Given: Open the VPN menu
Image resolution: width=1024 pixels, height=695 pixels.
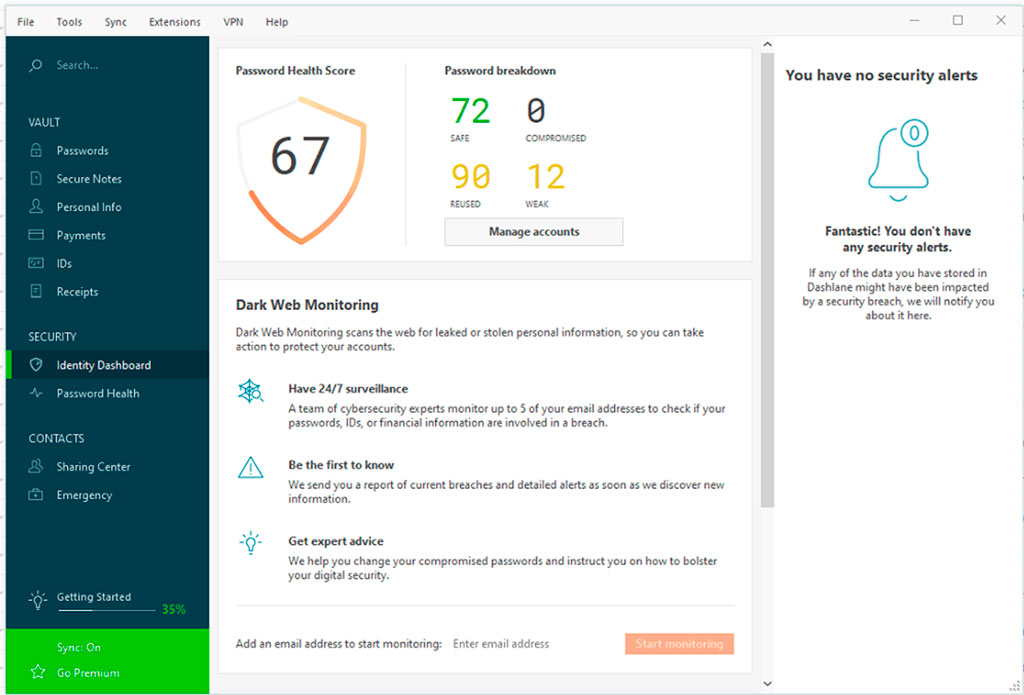Looking at the screenshot, I should (x=233, y=22).
